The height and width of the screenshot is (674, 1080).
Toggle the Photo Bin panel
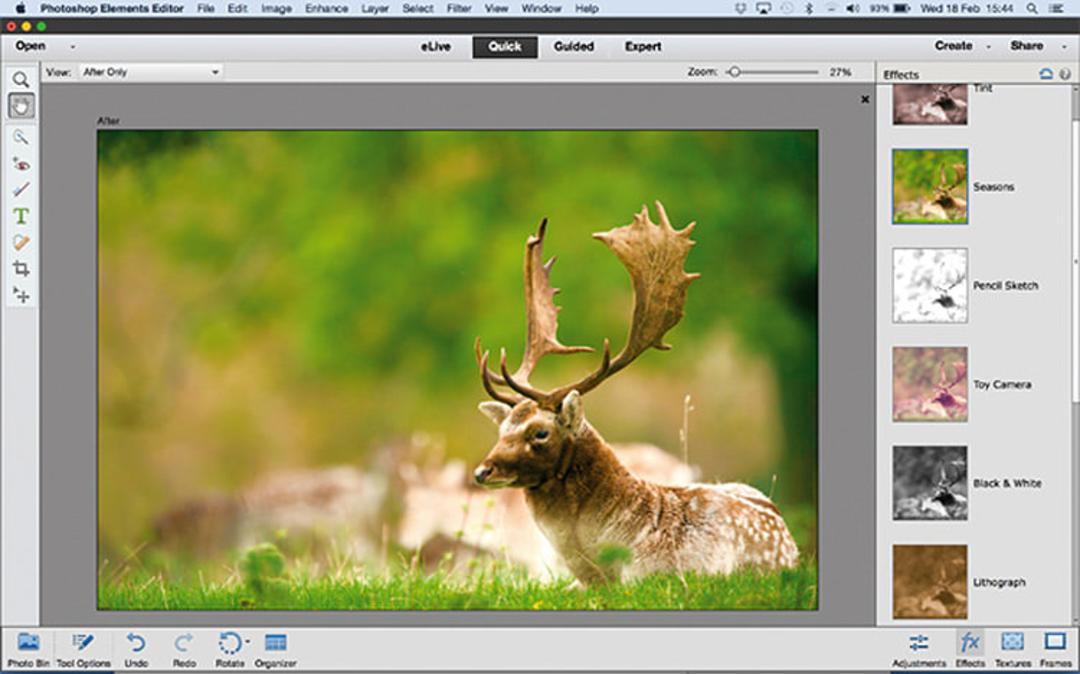[x=28, y=650]
